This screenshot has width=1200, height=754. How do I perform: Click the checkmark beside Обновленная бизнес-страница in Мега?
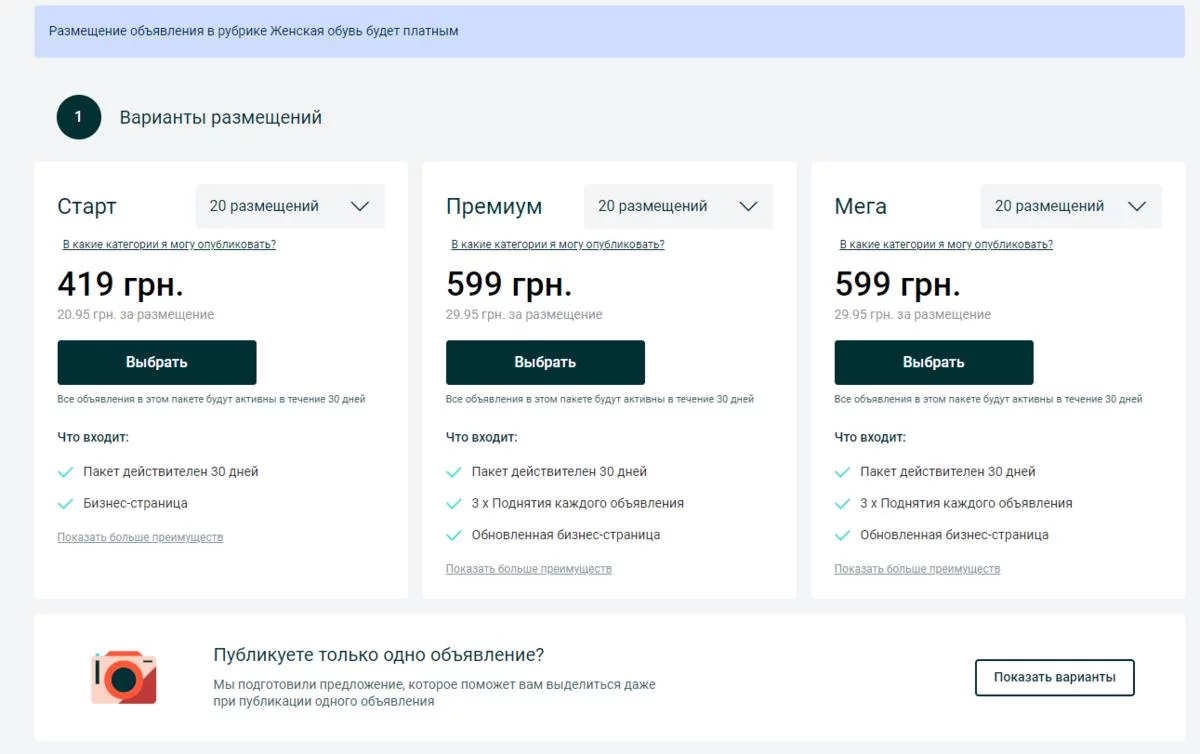[843, 535]
